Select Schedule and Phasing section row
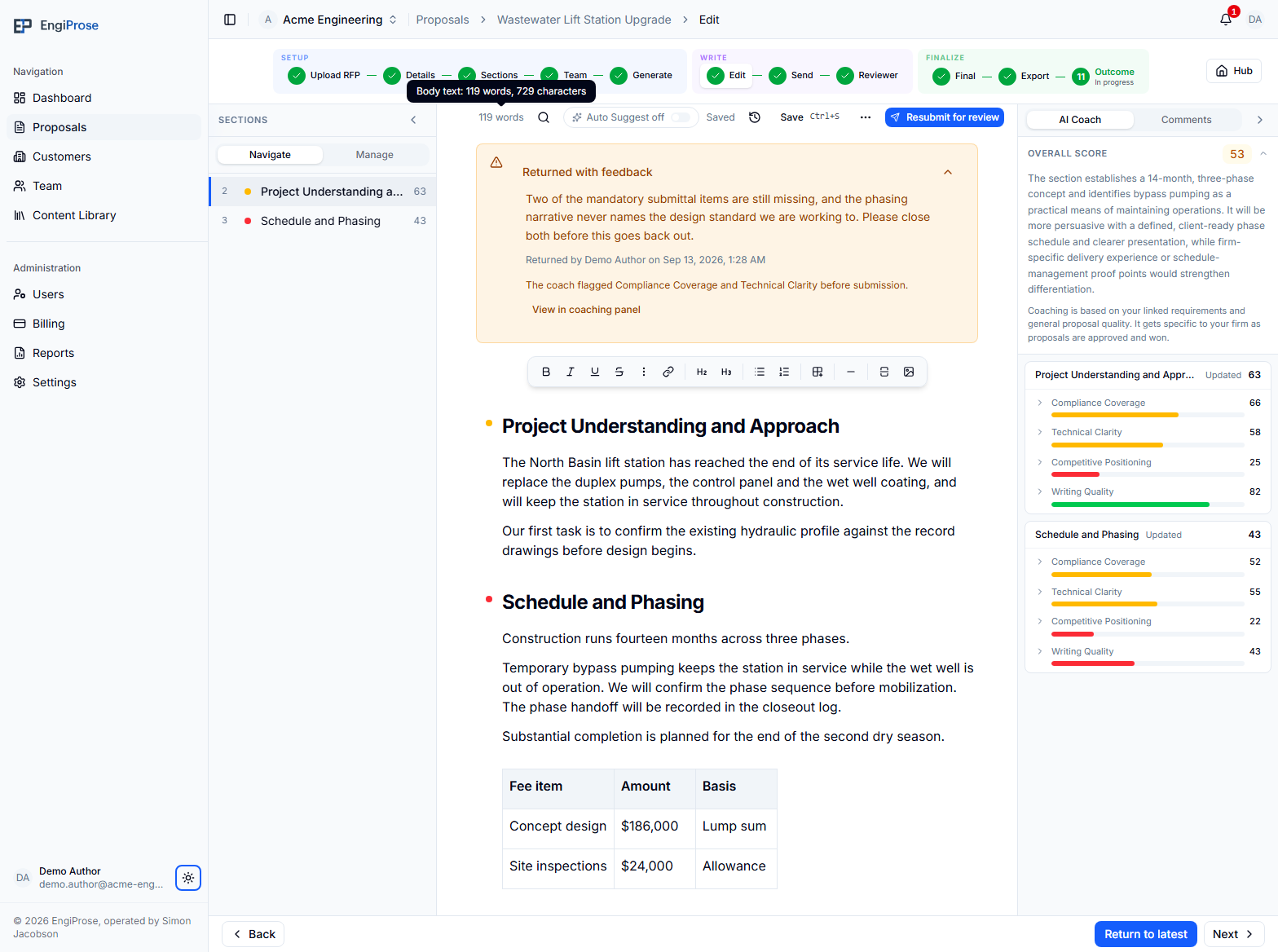 click(x=323, y=221)
